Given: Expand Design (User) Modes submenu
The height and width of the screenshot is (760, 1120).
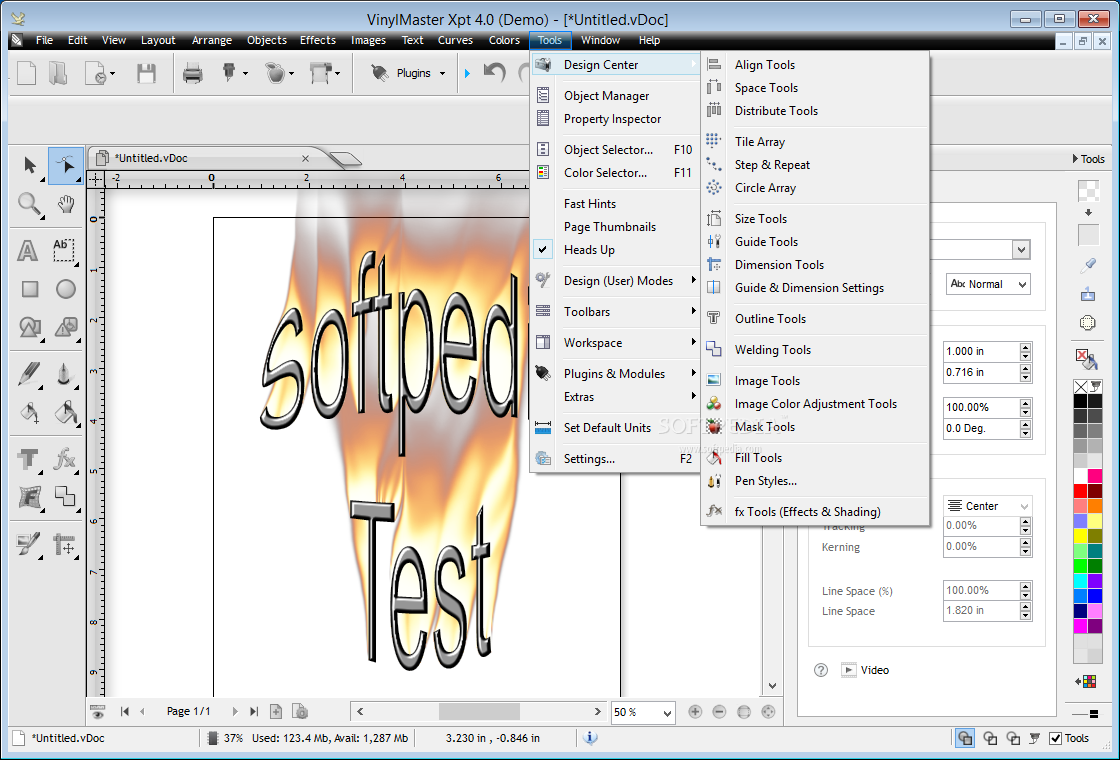Looking at the screenshot, I should tap(615, 281).
